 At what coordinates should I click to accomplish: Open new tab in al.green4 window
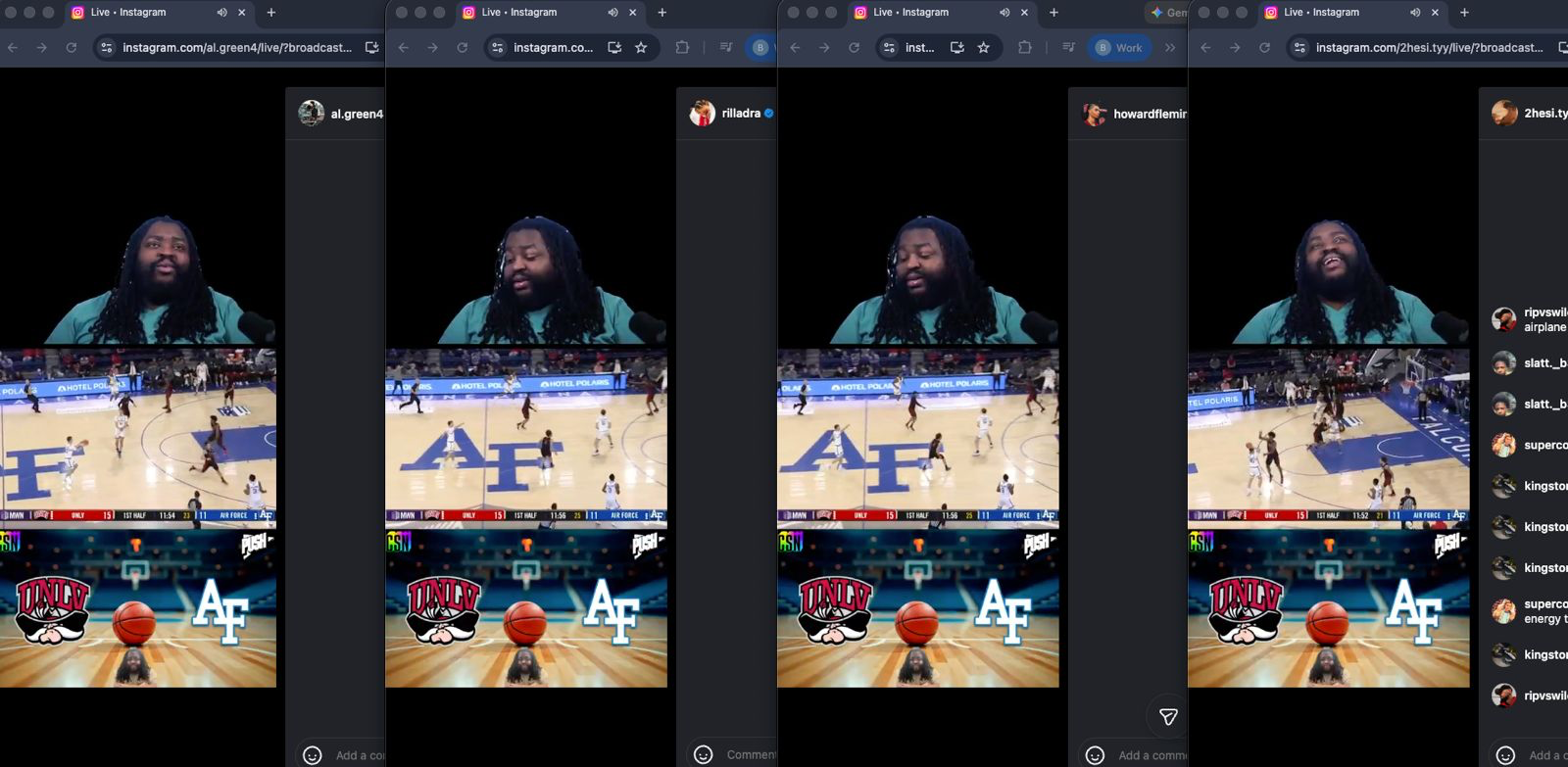(271, 13)
